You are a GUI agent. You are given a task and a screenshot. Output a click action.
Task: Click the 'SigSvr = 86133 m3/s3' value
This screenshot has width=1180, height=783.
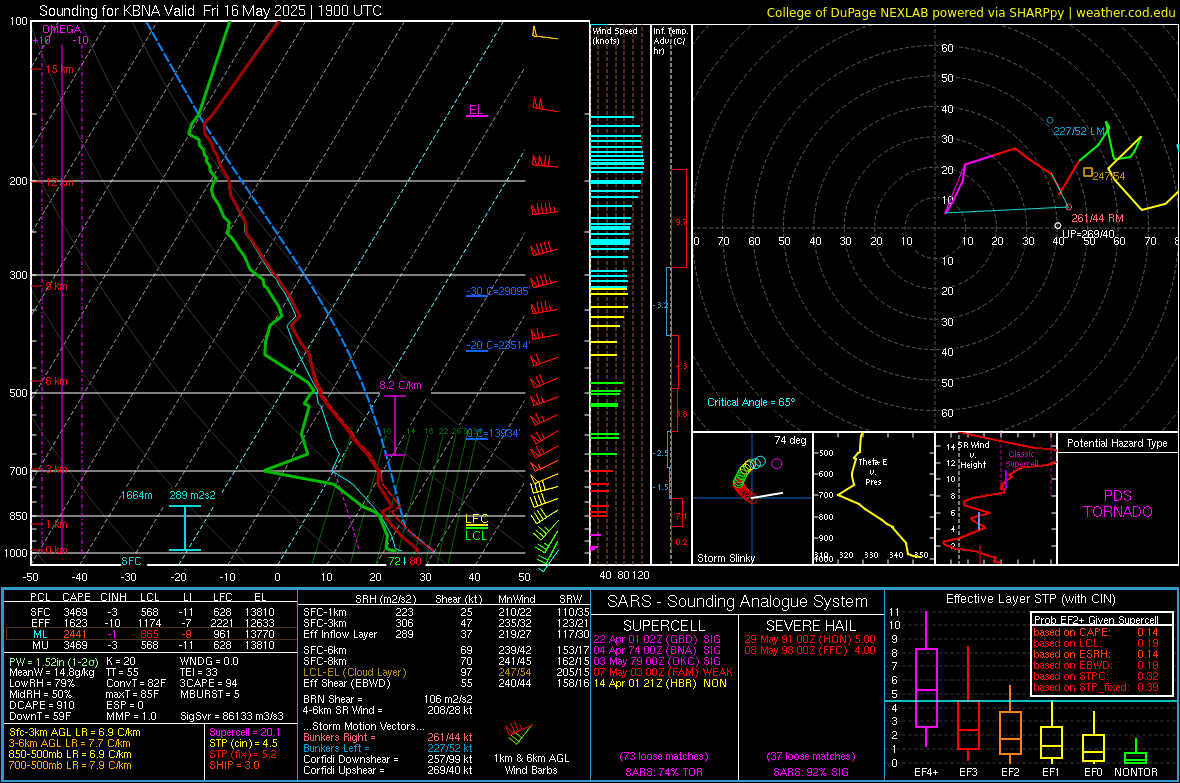[x=232, y=717]
